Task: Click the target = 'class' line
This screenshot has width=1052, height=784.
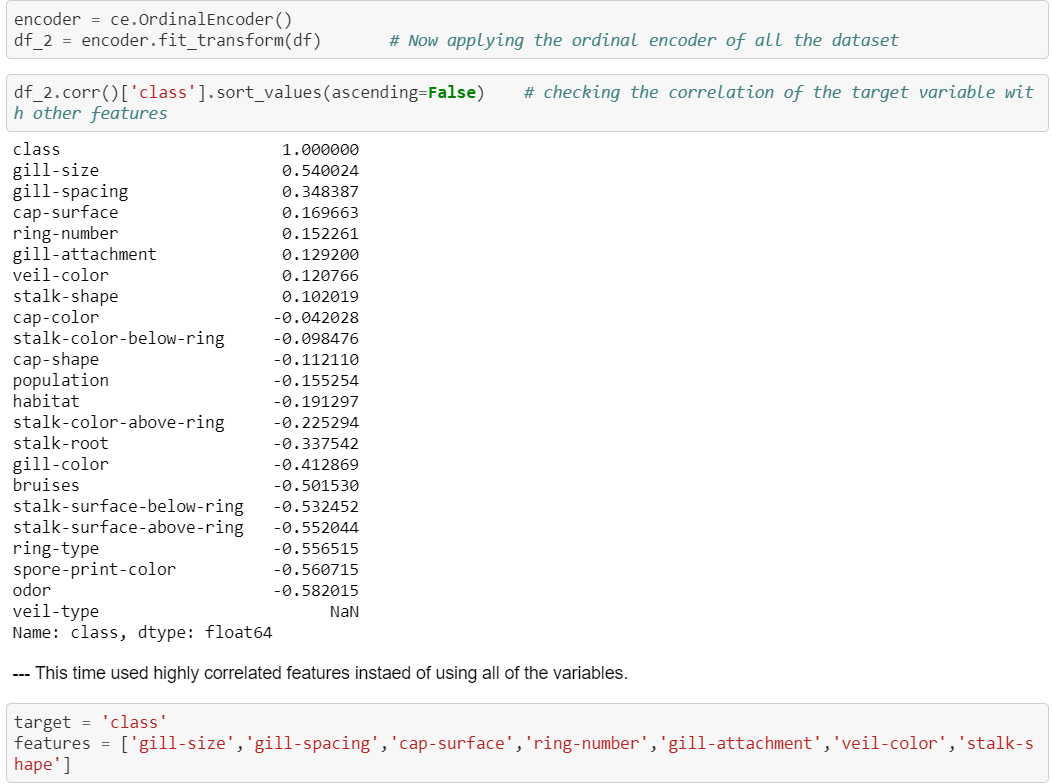Action: (x=90, y=722)
